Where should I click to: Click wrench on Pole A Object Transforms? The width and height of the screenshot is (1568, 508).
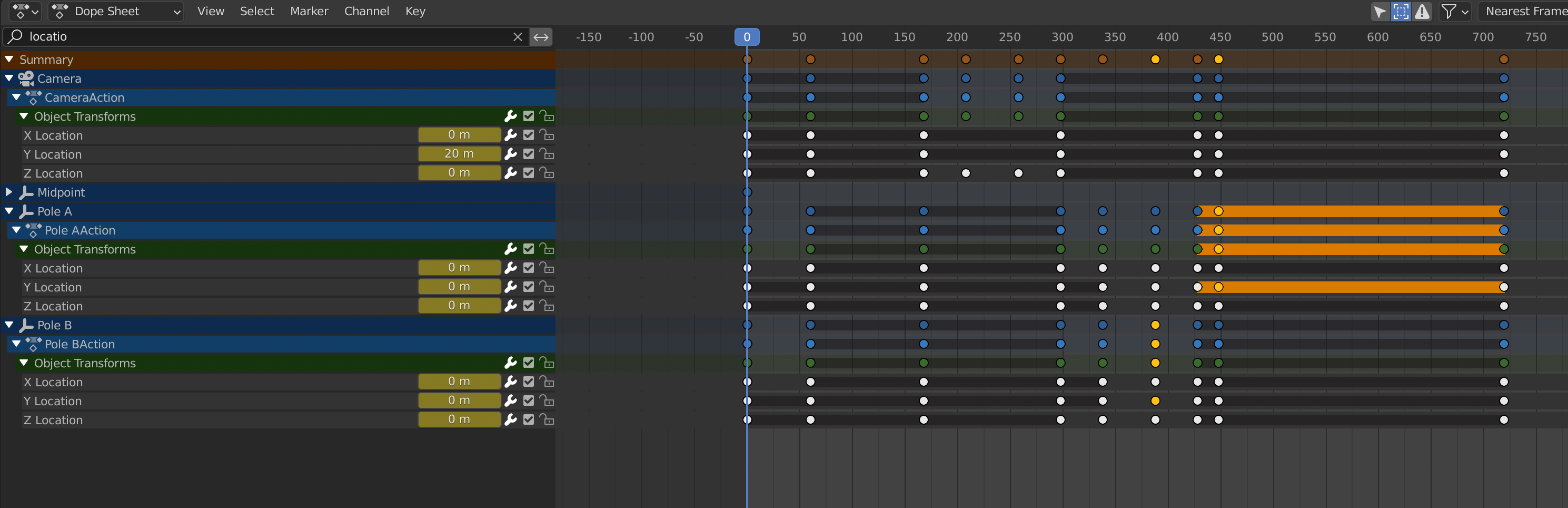tap(511, 249)
